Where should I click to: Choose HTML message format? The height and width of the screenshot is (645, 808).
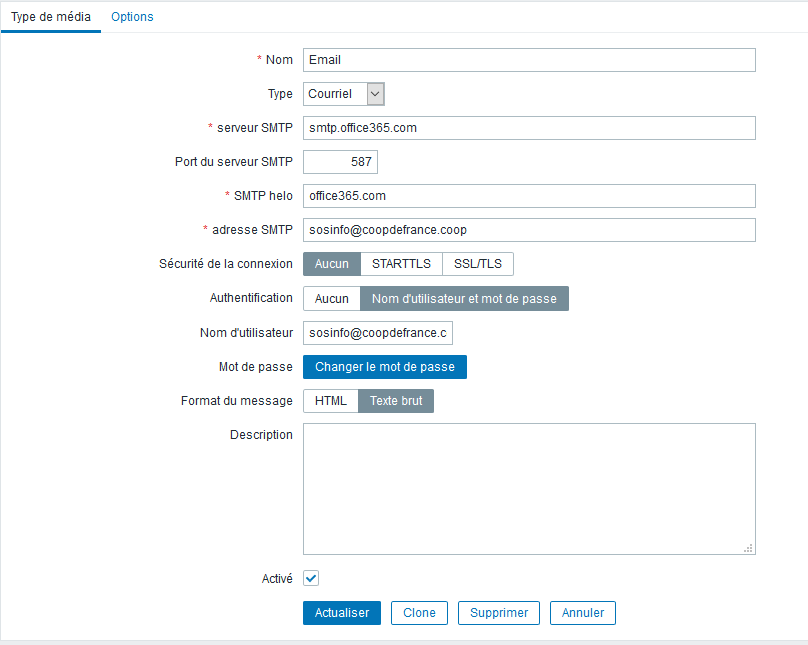pyautogui.click(x=330, y=401)
